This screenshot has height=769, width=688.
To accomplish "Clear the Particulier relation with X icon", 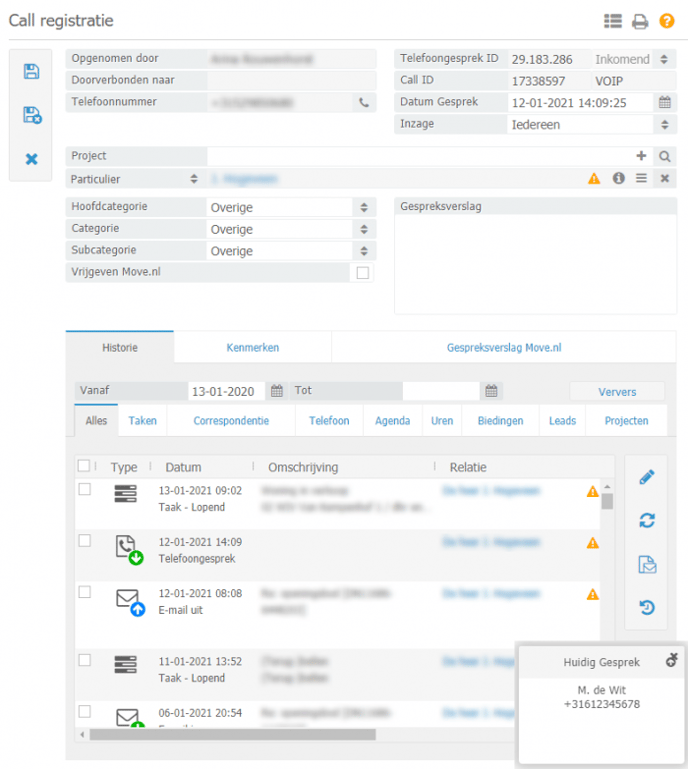I will [664, 179].
